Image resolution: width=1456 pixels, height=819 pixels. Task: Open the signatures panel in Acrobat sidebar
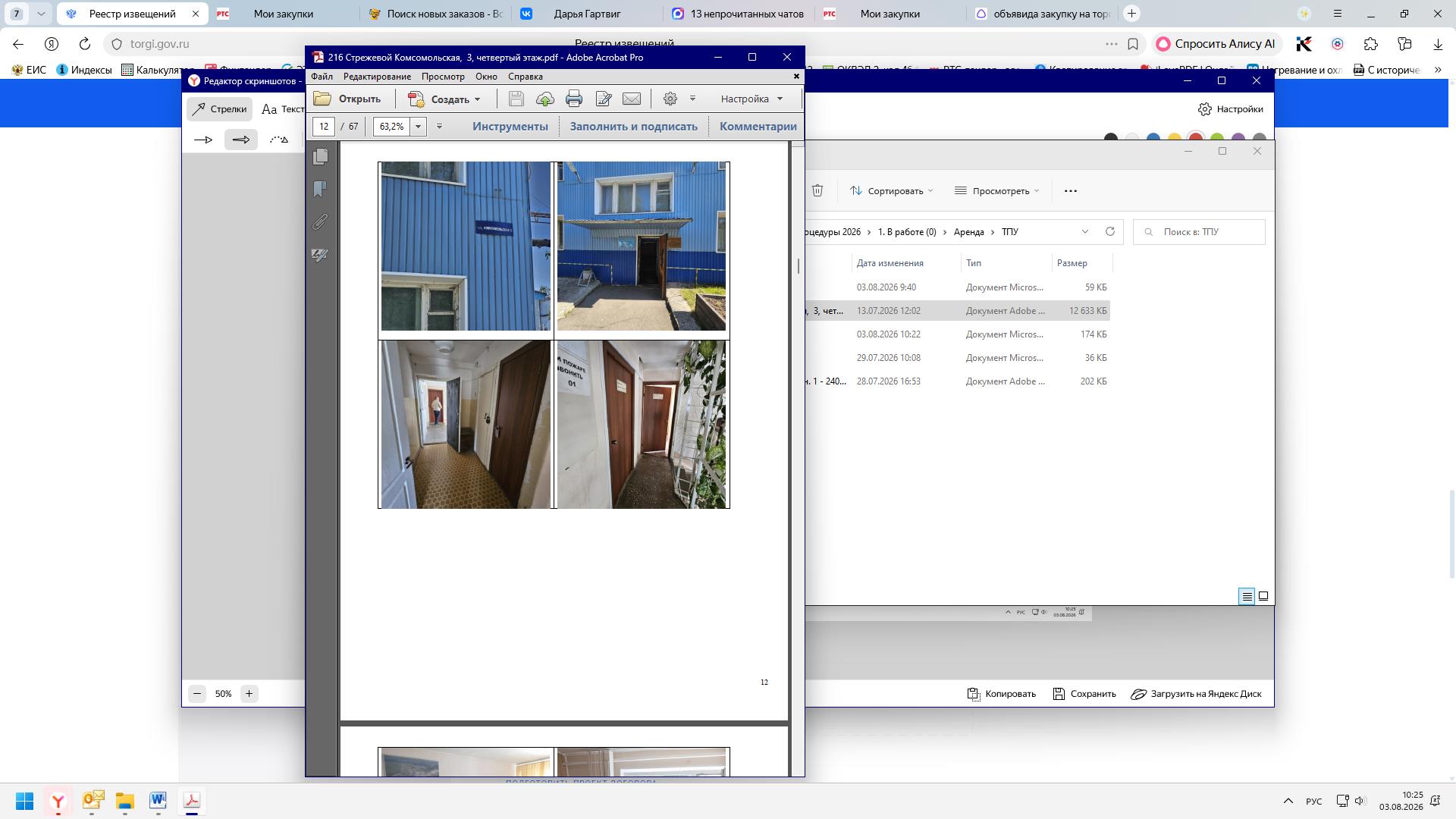[320, 256]
